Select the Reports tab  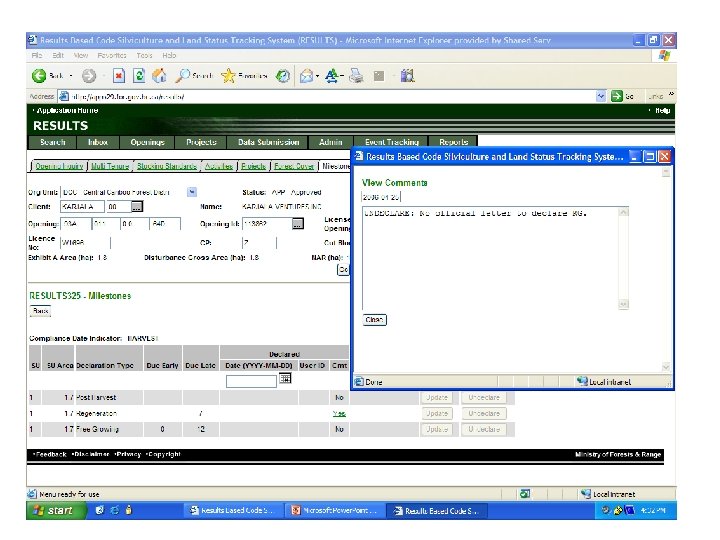click(453, 142)
